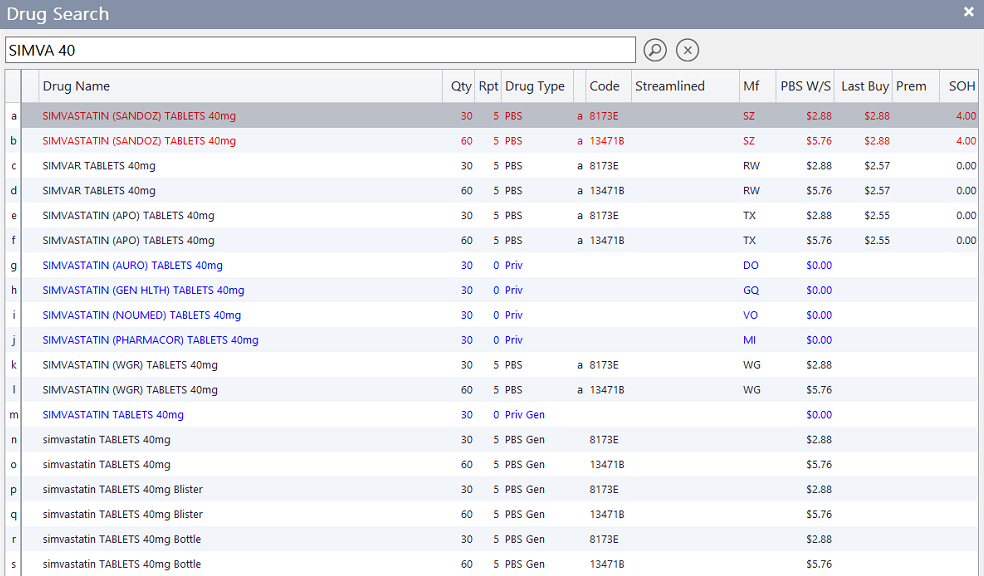The height and width of the screenshot is (576, 984).
Task: Select row d SIMVAR TABLETS 40mg
Action: click(x=491, y=191)
